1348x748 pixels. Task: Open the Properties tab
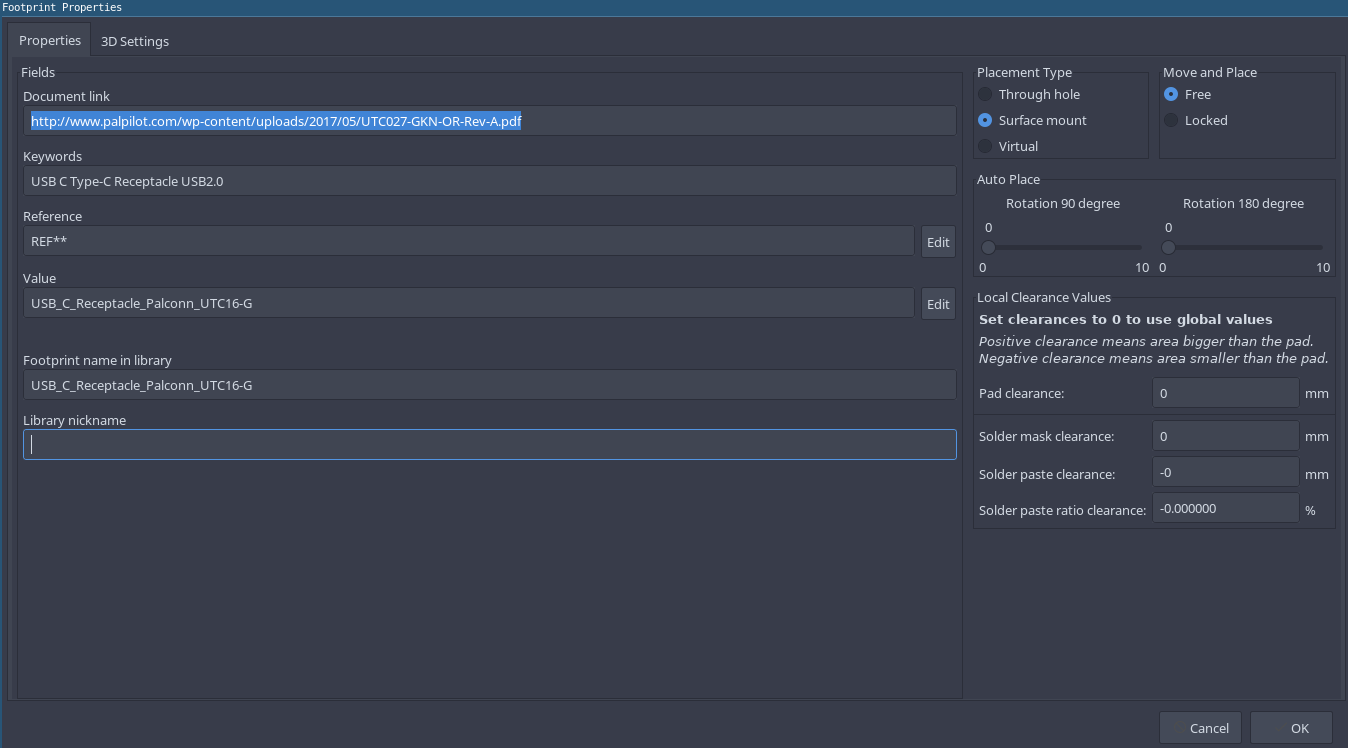[x=50, y=41]
